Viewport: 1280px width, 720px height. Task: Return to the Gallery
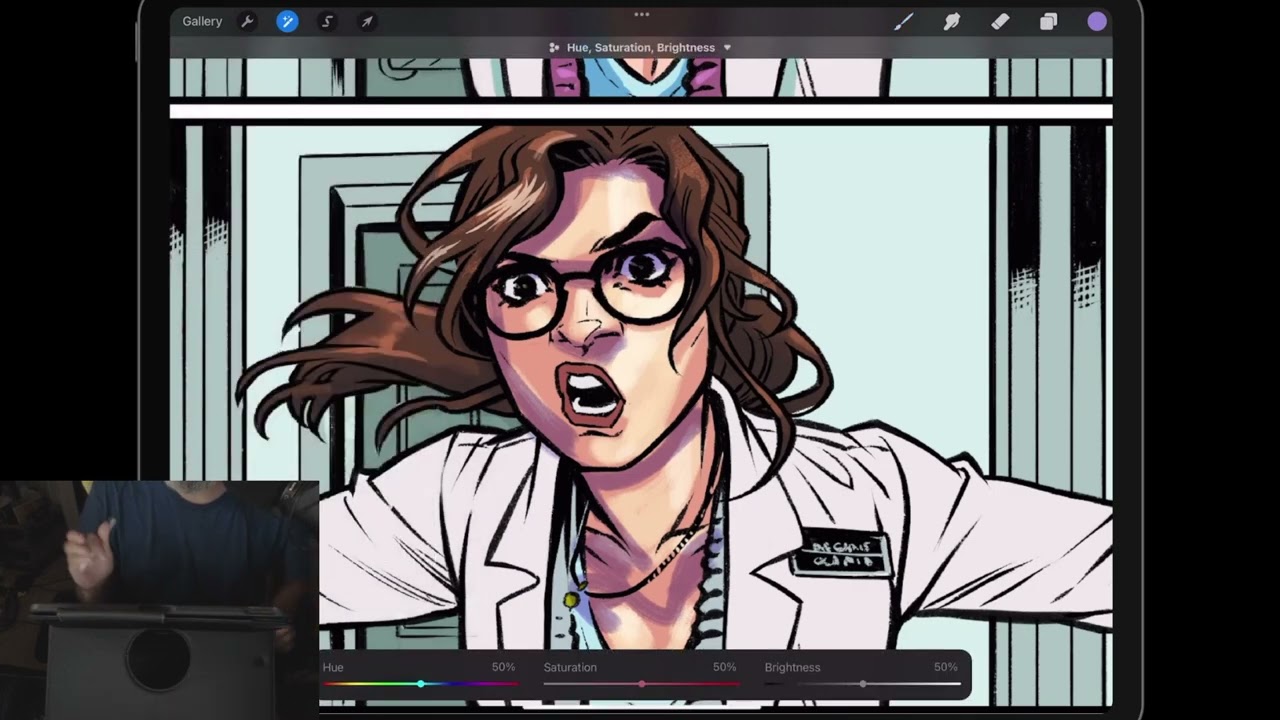[x=202, y=21]
